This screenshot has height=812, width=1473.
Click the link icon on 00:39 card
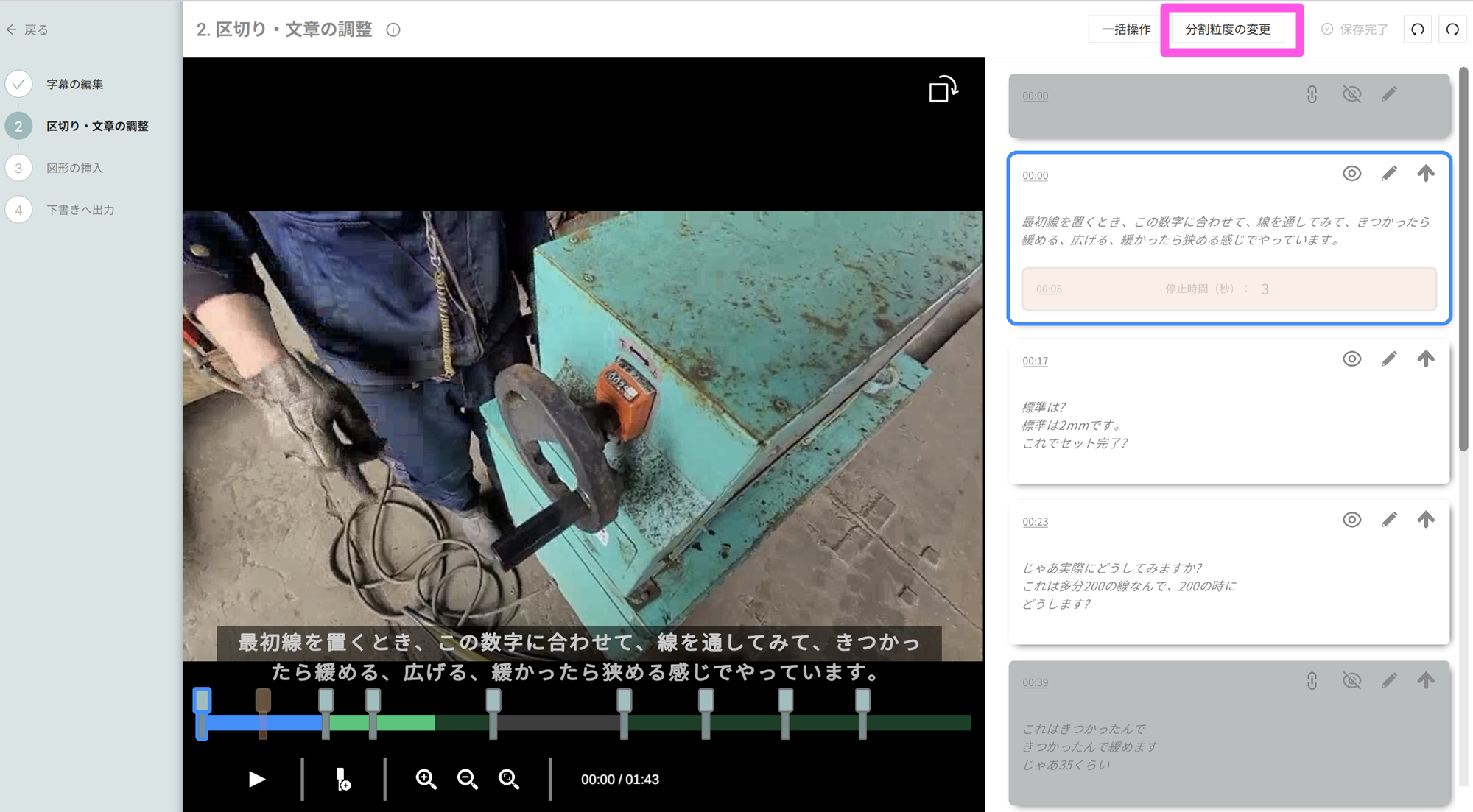tap(1312, 681)
